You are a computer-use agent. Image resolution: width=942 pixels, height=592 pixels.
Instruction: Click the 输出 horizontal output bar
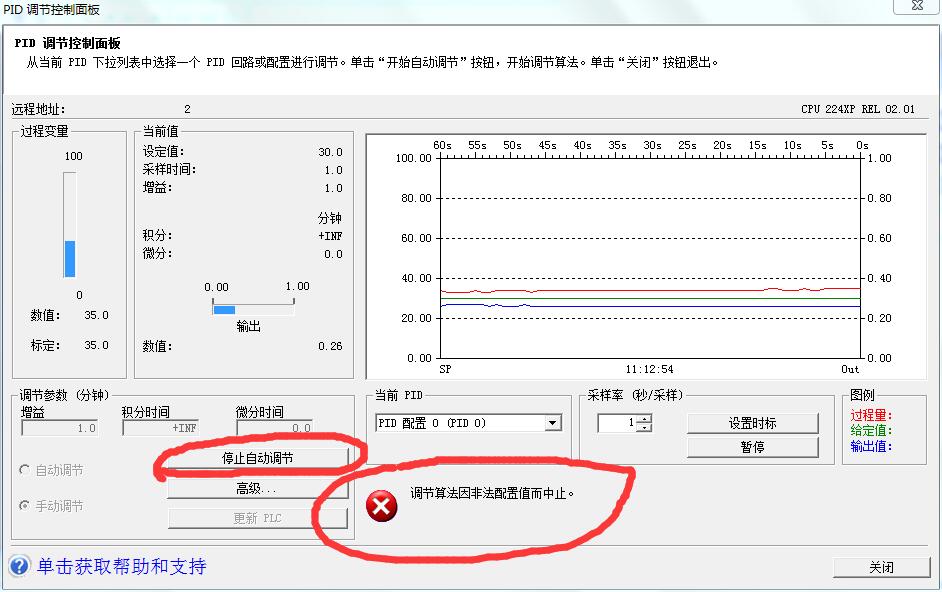253,310
